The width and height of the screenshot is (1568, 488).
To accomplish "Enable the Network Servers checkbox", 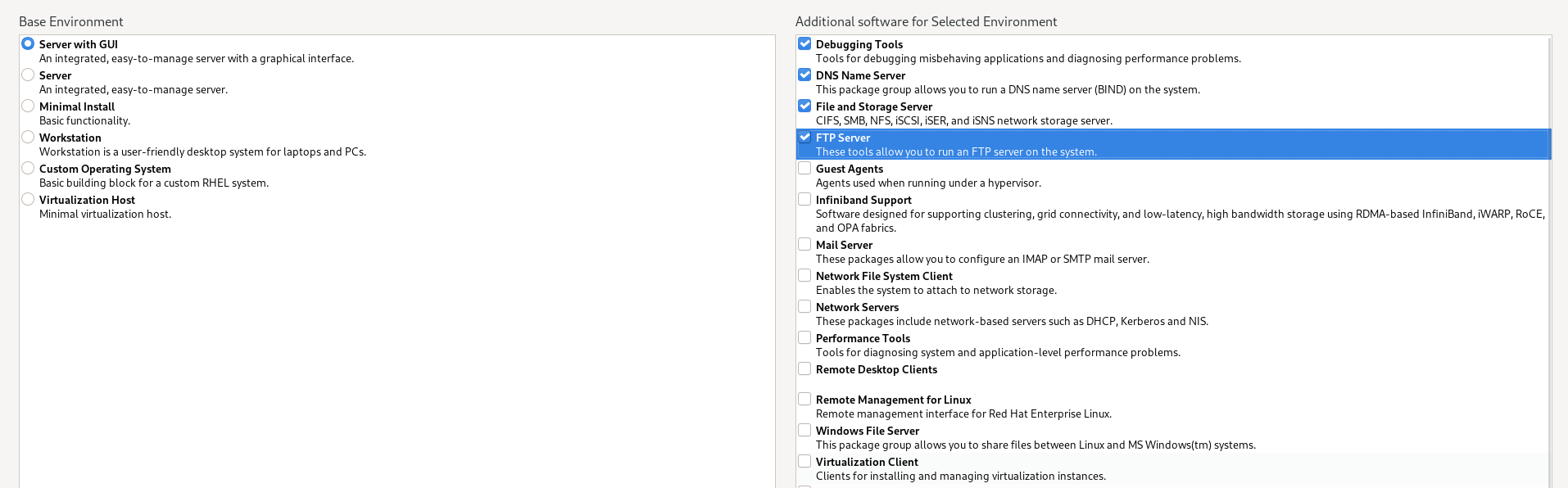I will pyautogui.click(x=804, y=307).
